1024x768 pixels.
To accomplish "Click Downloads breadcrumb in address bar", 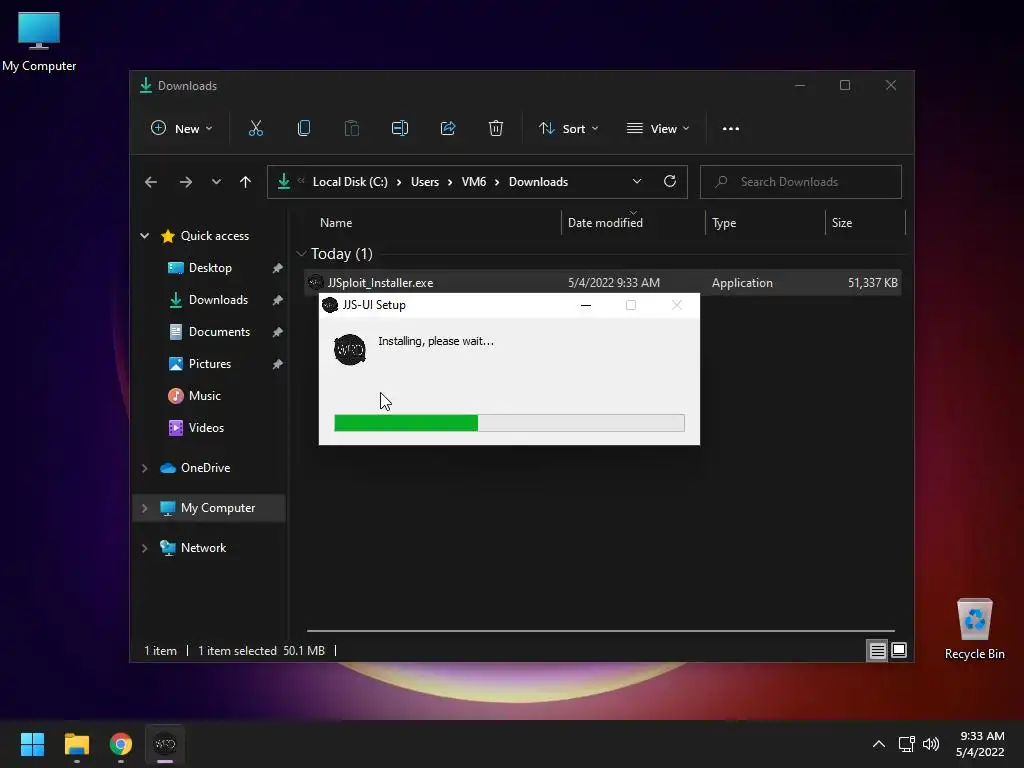I will 538,182.
